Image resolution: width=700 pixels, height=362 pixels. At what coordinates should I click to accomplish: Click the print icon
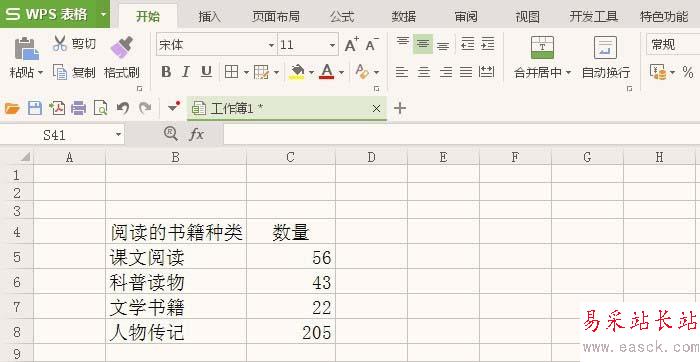tap(79, 108)
